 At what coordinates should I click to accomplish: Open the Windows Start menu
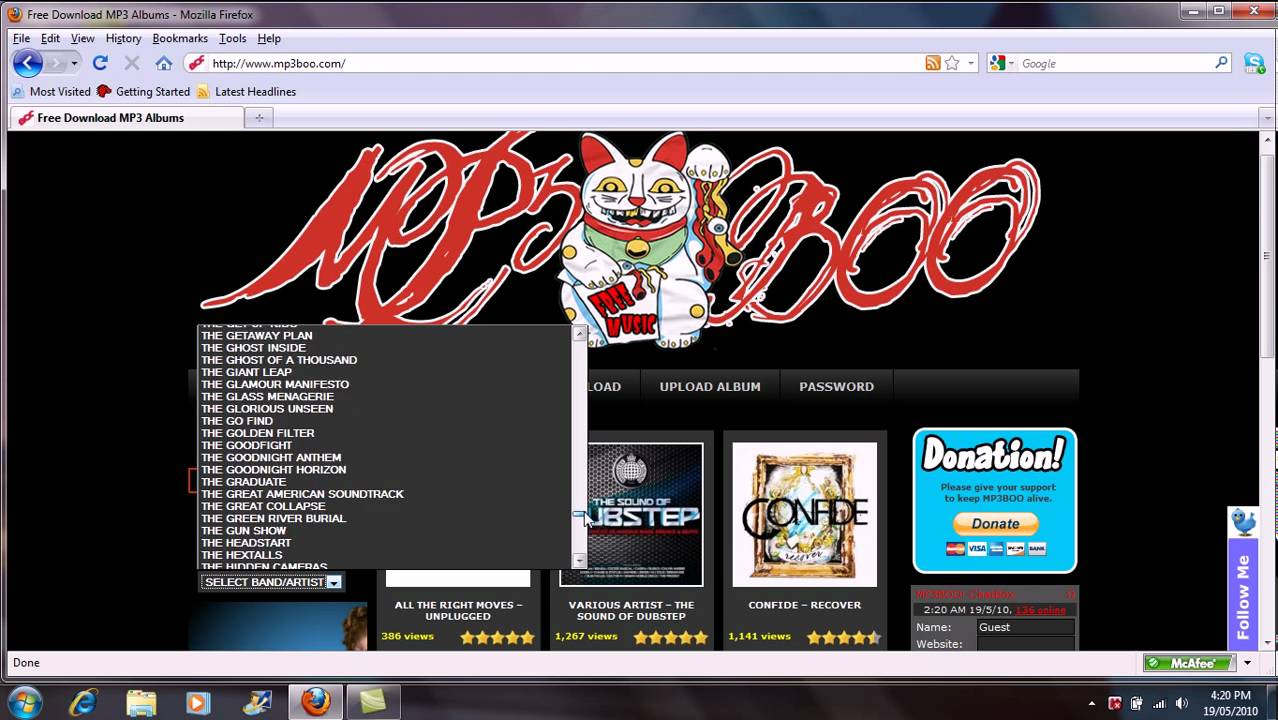click(x=25, y=702)
